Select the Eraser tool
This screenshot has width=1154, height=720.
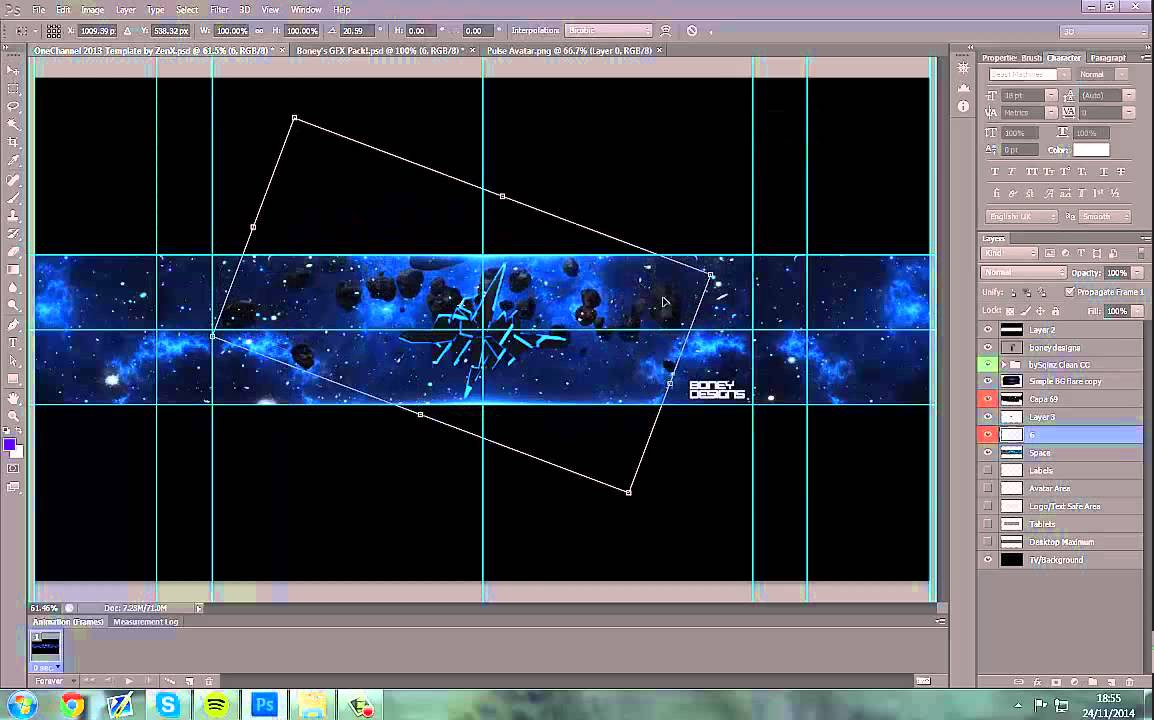pyautogui.click(x=13, y=252)
